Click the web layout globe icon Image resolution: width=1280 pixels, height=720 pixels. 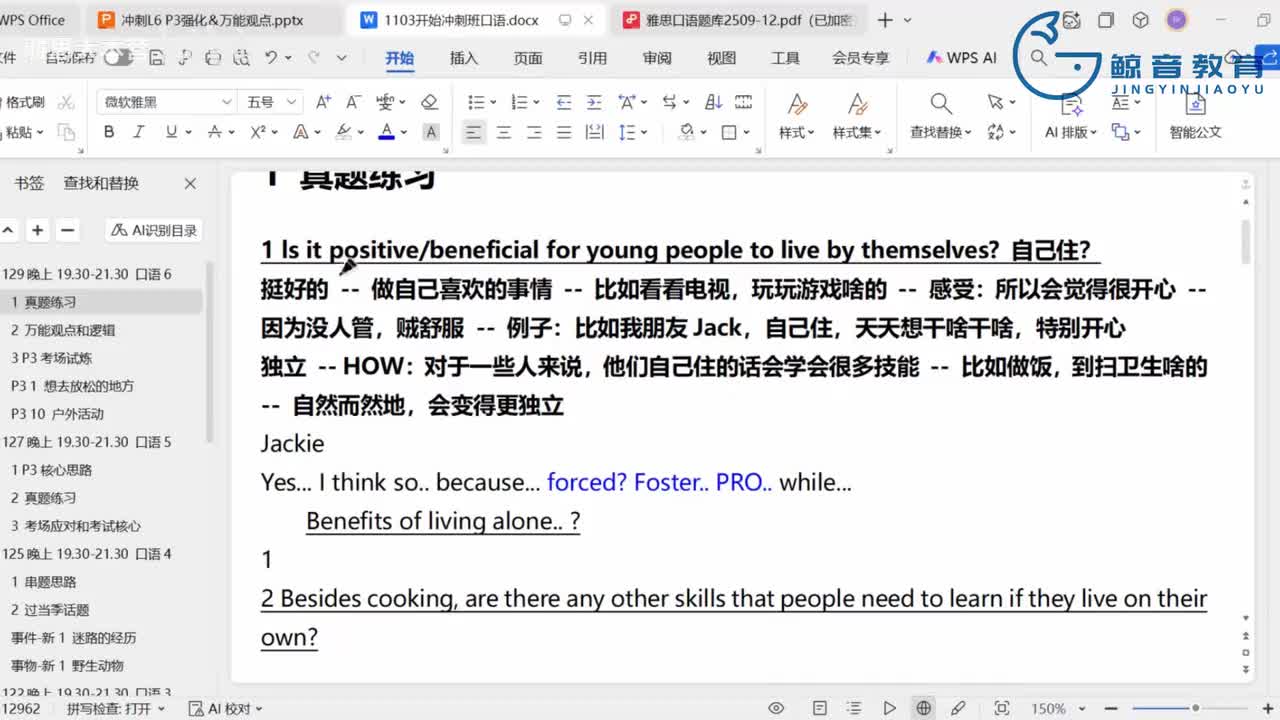[924, 708]
